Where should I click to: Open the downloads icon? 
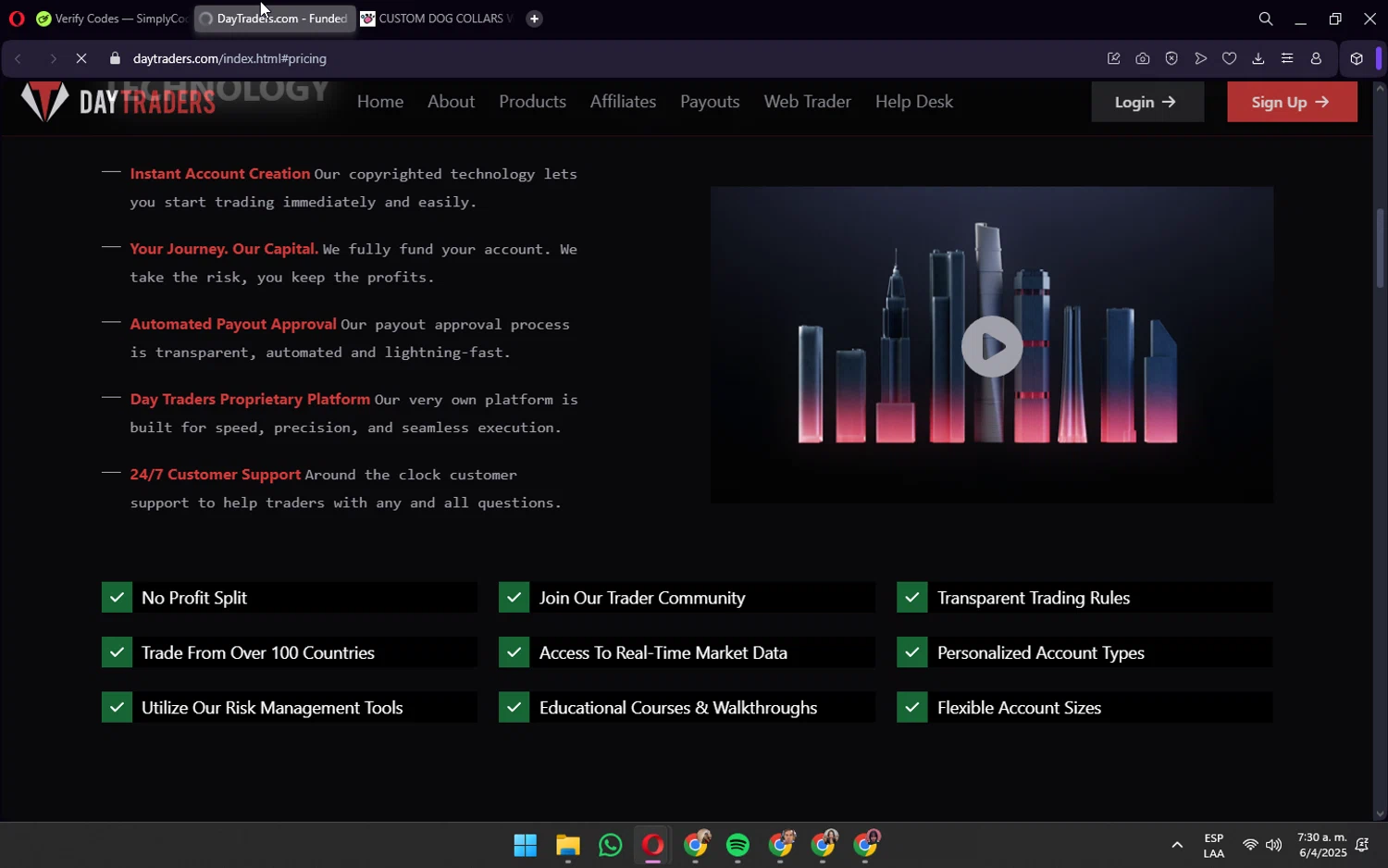pyautogui.click(x=1258, y=58)
